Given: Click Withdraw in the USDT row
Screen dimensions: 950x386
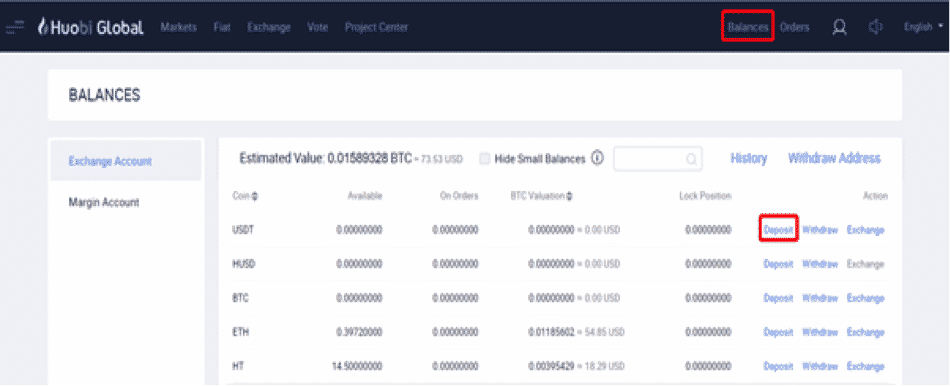Looking at the screenshot, I should pyautogui.click(x=820, y=230).
